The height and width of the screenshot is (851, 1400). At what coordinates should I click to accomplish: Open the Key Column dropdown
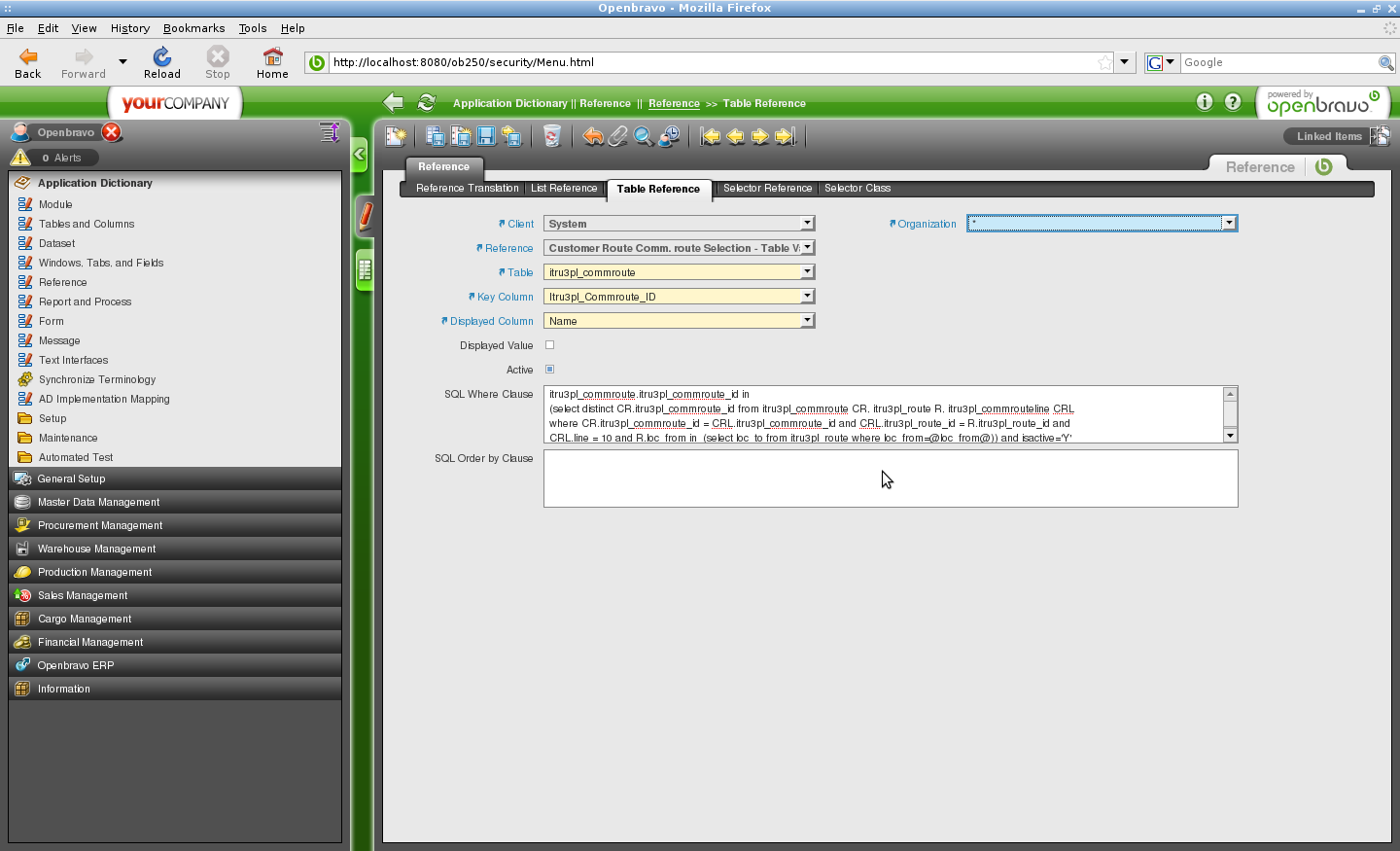coord(807,297)
